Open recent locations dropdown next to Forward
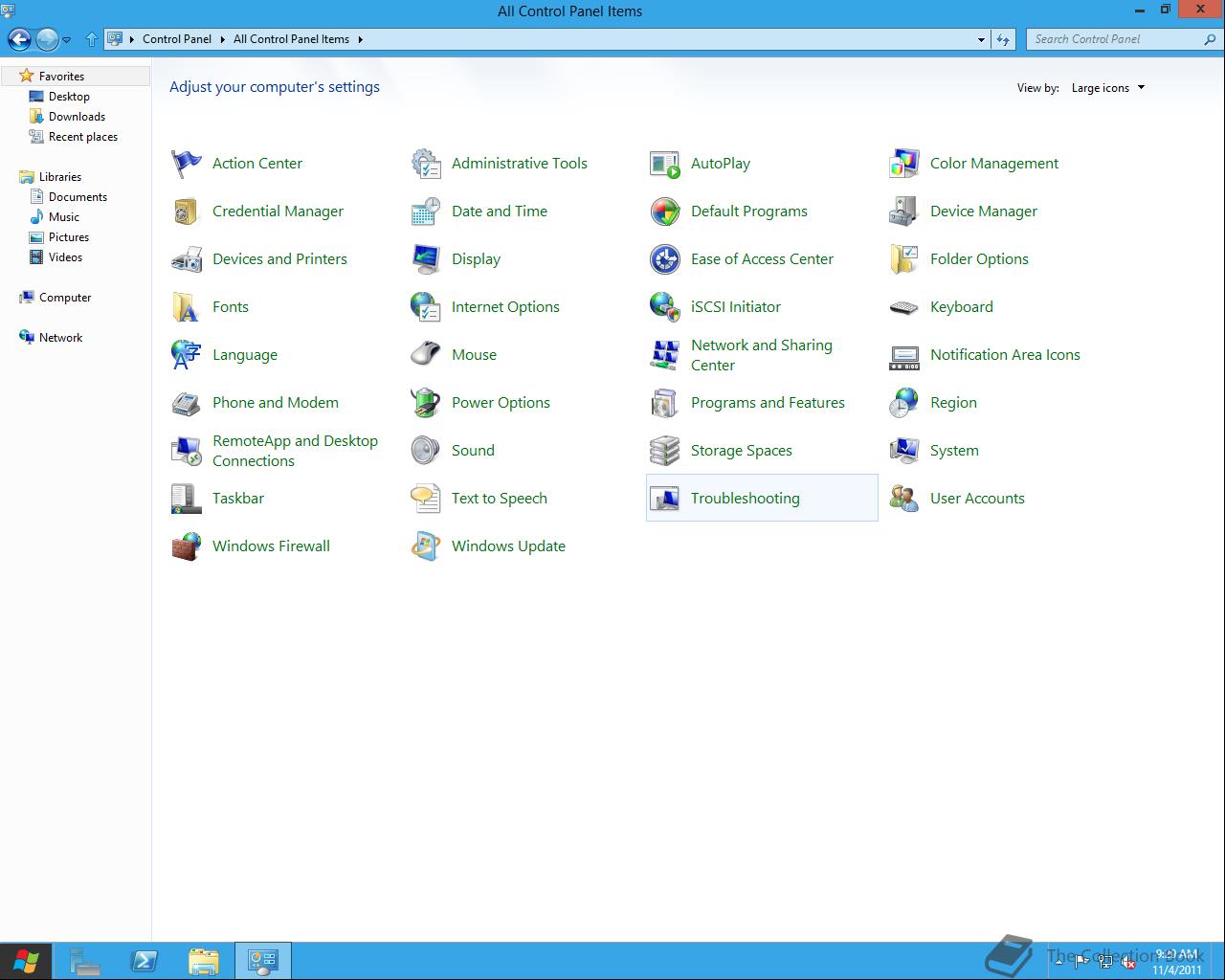 coord(67,39)
